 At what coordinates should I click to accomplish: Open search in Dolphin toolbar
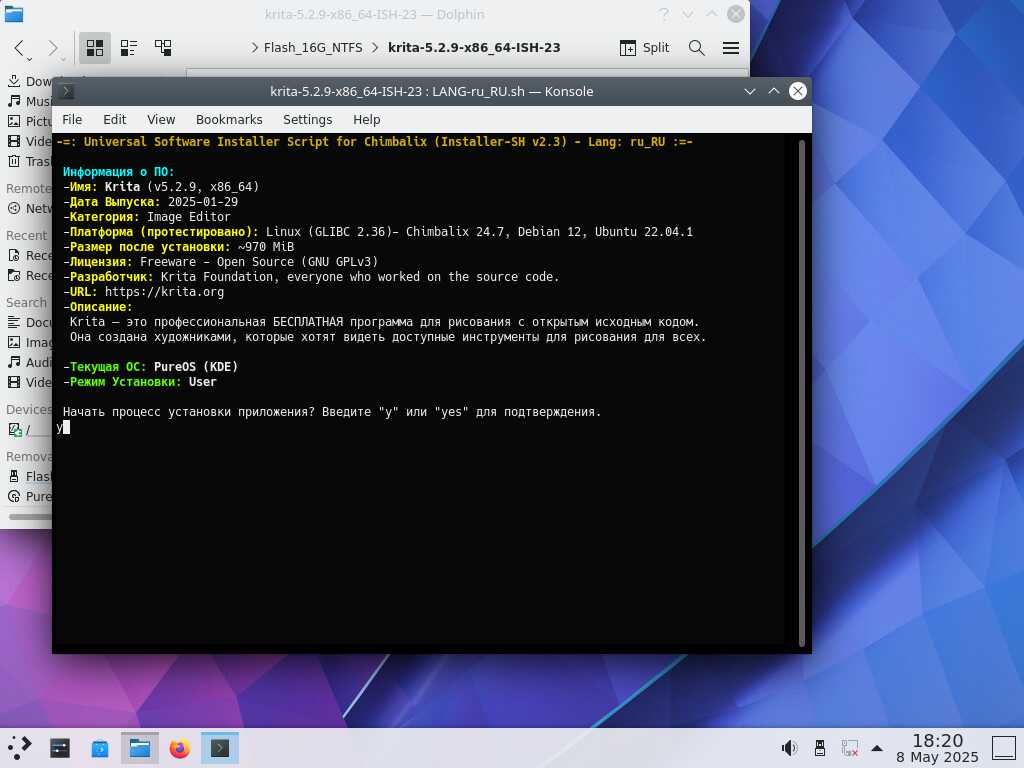point(697,48)
